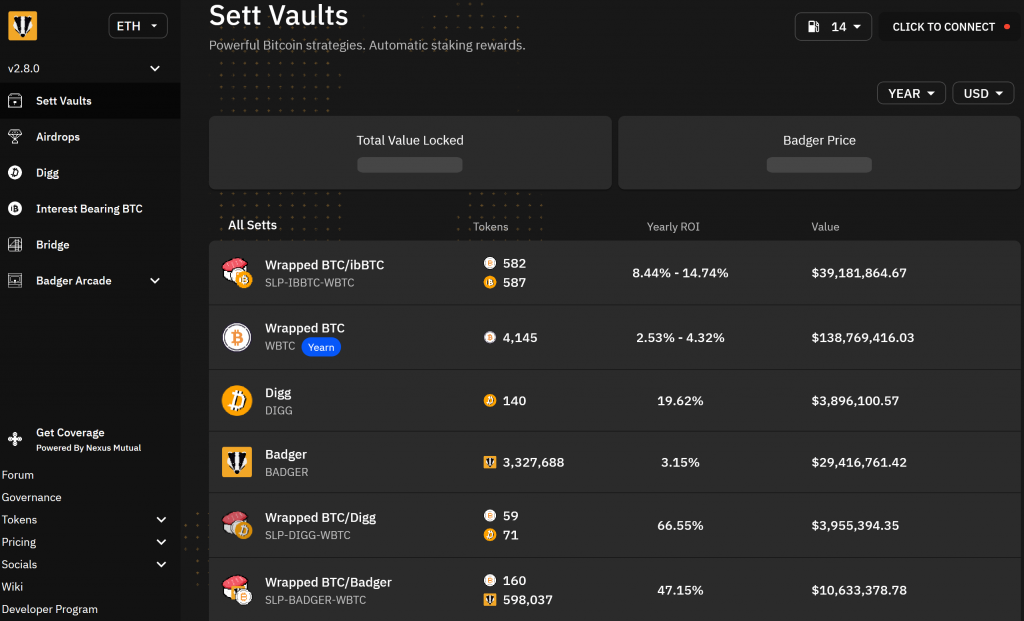
Task: Click the Tokens column header
Action: pos(490,227)
